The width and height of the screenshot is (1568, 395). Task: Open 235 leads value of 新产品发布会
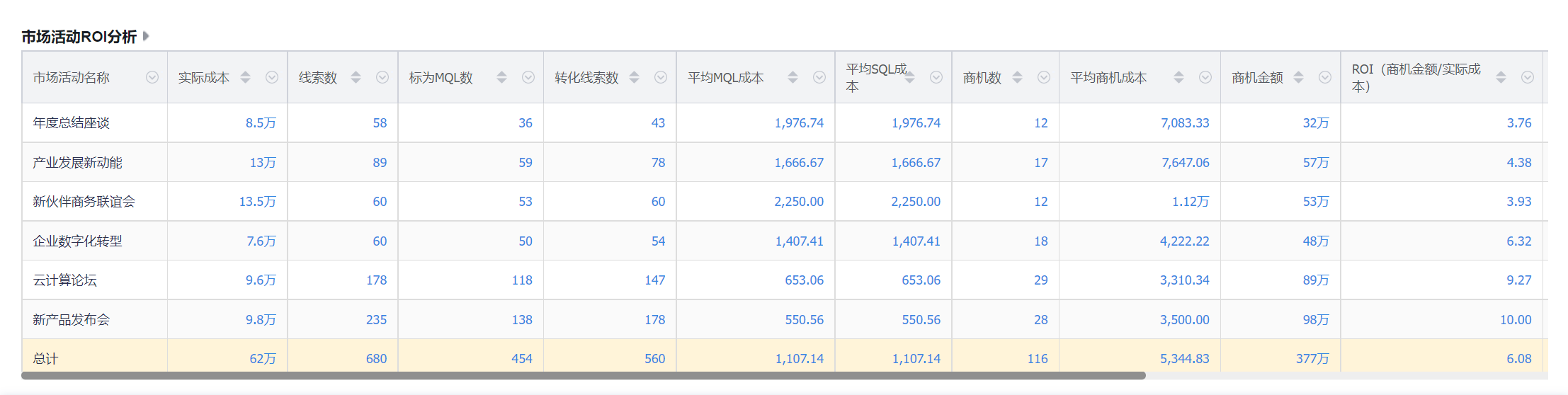[x=376, y=320]
